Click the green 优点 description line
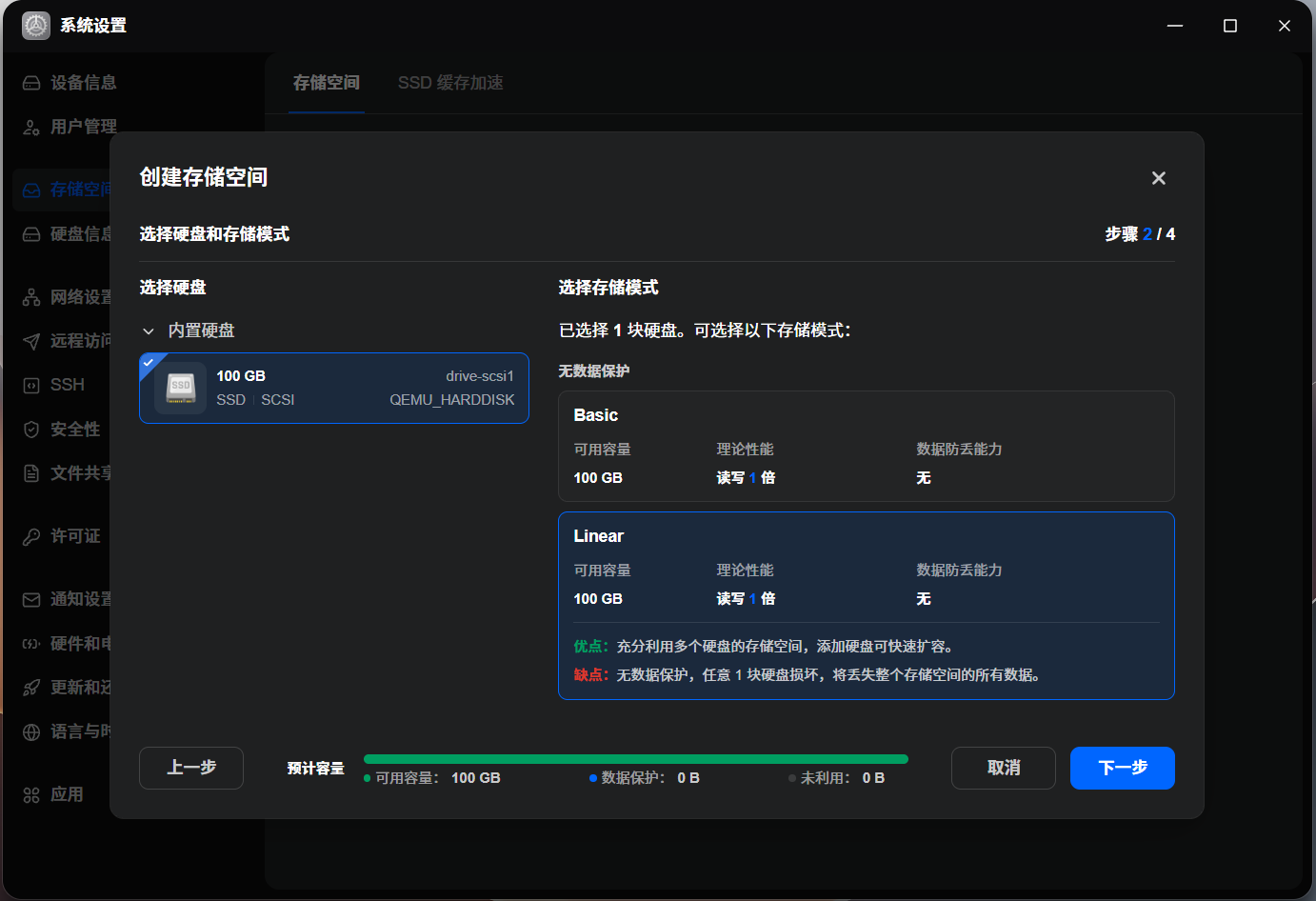The width and height of the screenshot is (1316, 901). pyautogui.click(x=764, y=647)
